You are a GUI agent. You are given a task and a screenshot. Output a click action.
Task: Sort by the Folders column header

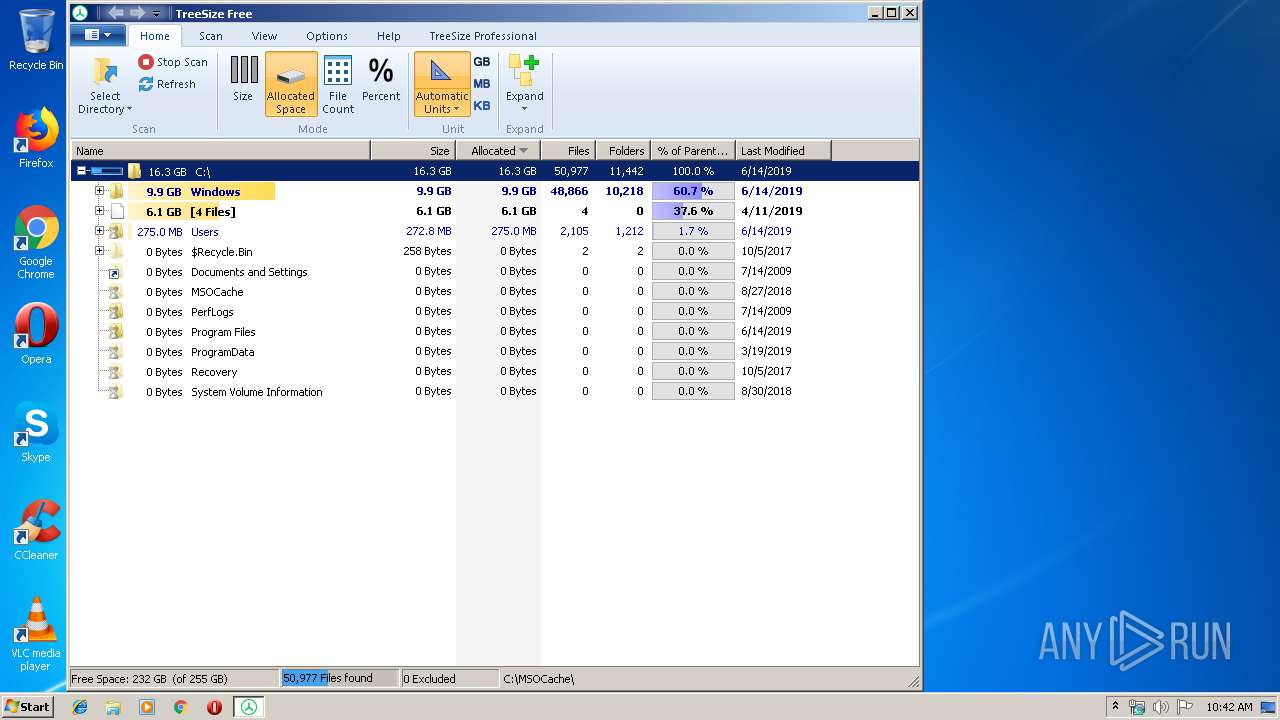(623, 151)
